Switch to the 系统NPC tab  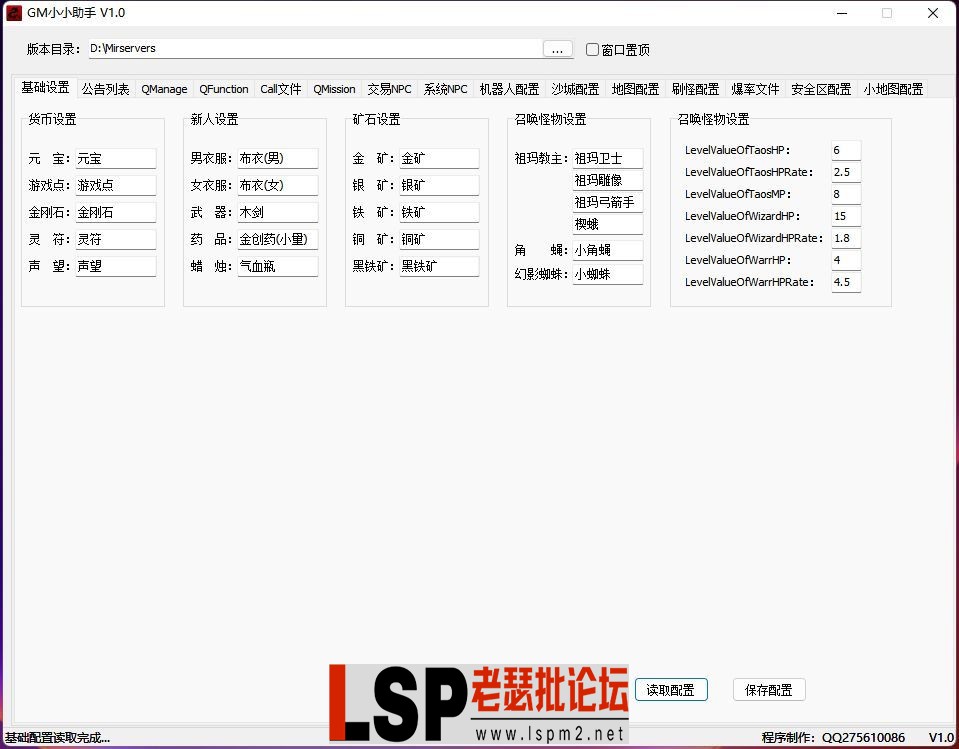point(445,88)
